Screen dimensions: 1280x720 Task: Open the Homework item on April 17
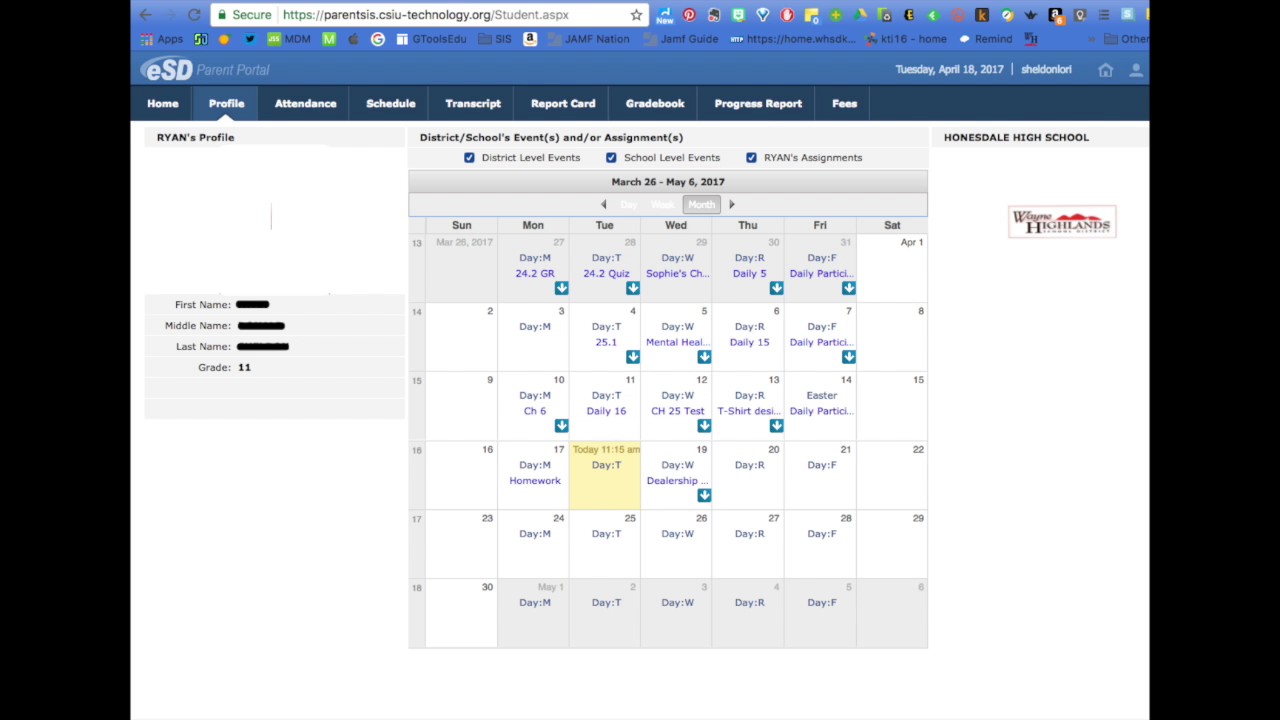pyautogui.click(x=535, y=481)
